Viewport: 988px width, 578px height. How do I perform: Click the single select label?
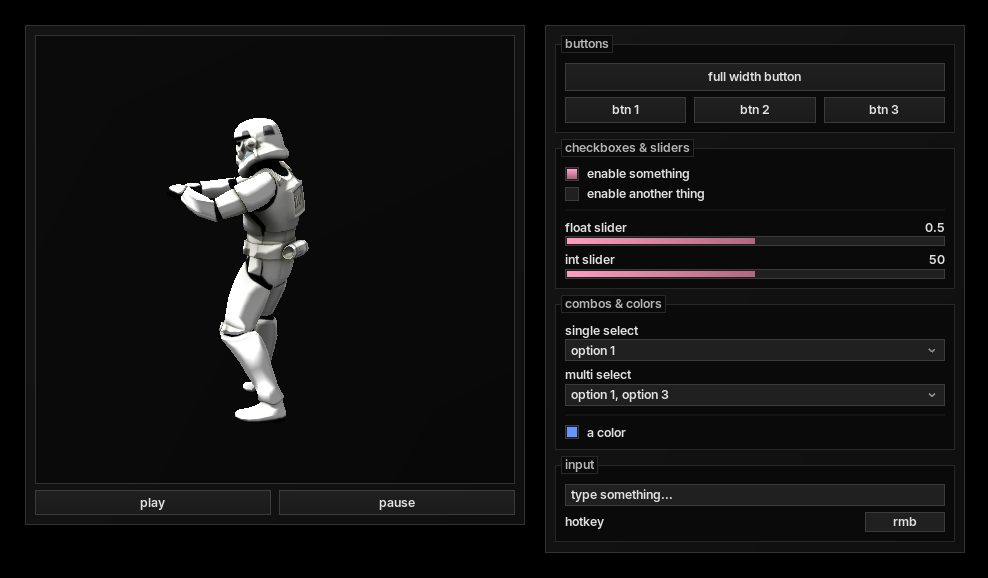[x=601, y=330]
